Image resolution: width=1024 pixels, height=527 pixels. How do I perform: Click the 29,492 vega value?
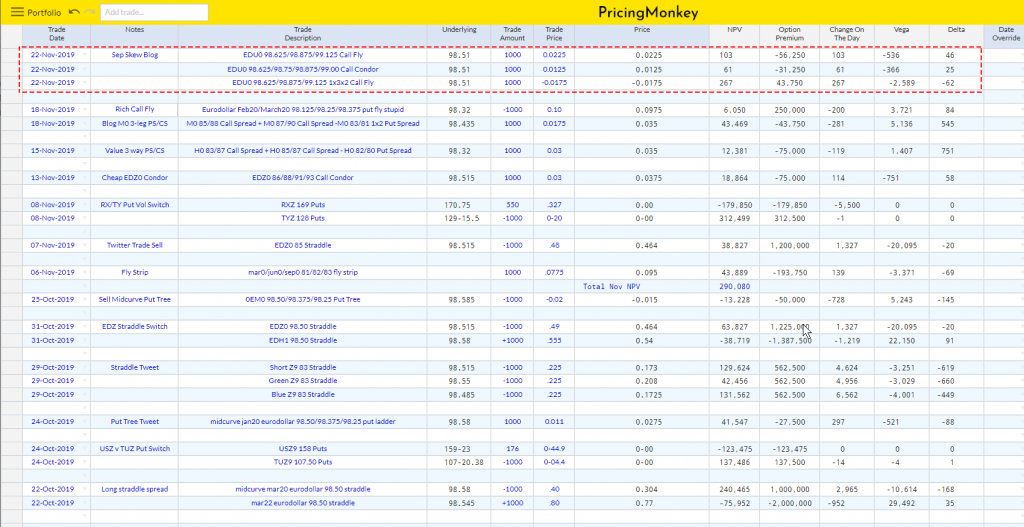coord(901,503)
